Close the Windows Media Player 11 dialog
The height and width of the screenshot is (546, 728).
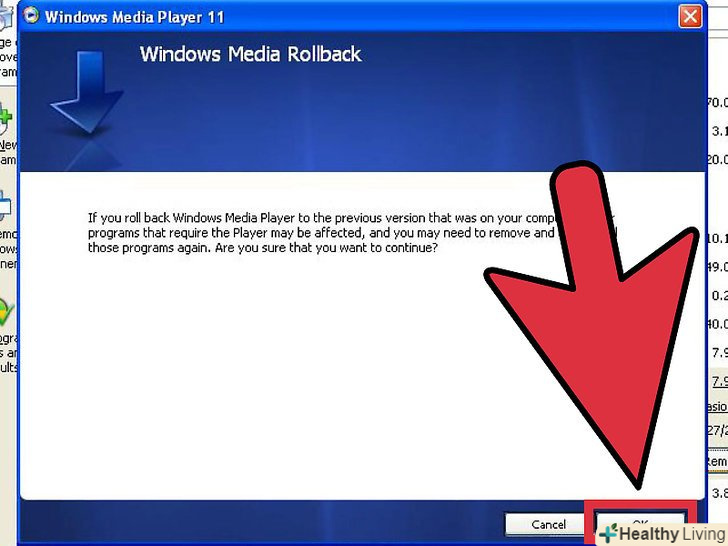click(690, 17)
